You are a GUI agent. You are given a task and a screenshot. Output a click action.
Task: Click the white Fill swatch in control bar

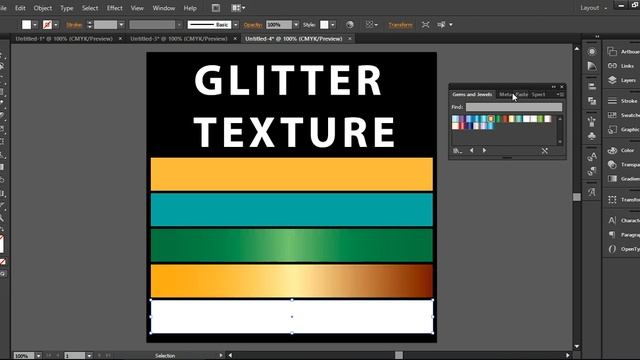click(27, 25)
